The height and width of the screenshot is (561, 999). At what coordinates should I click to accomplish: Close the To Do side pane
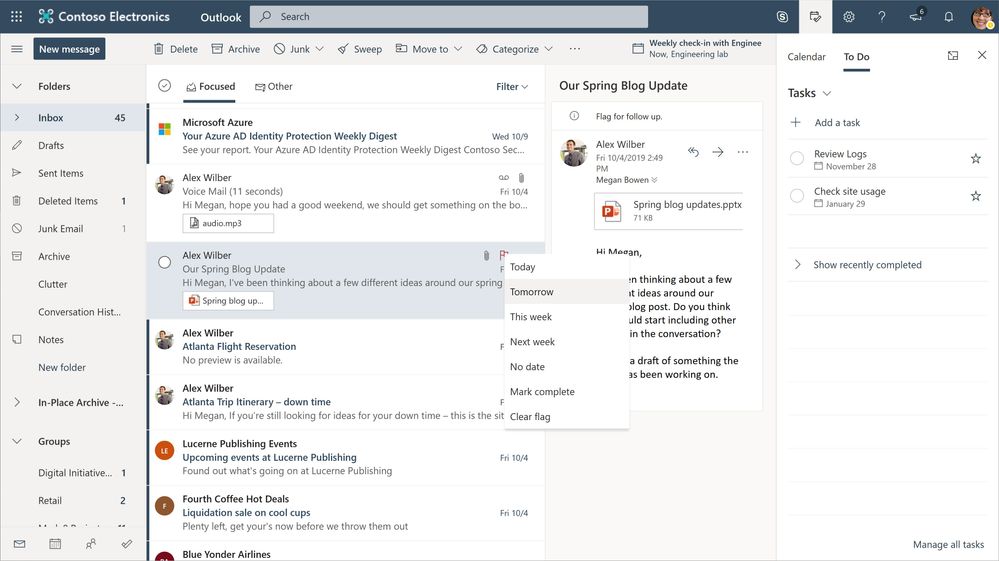982,55
